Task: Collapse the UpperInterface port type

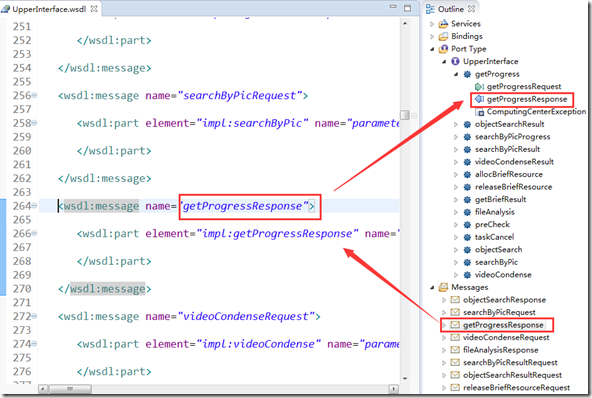Action: pyautogui.click(x=444, y=61)
